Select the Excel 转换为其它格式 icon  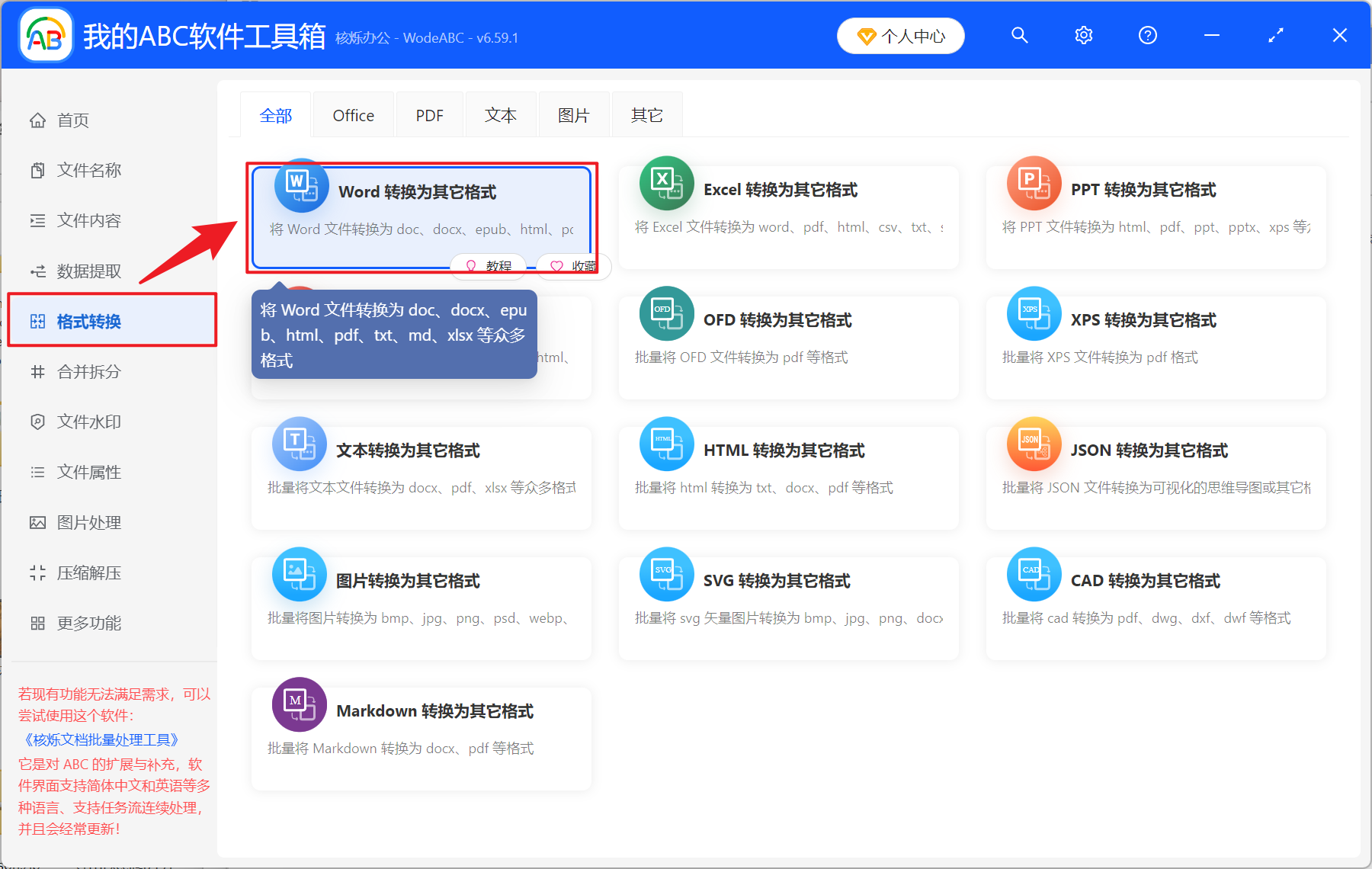tap(667, 183)
